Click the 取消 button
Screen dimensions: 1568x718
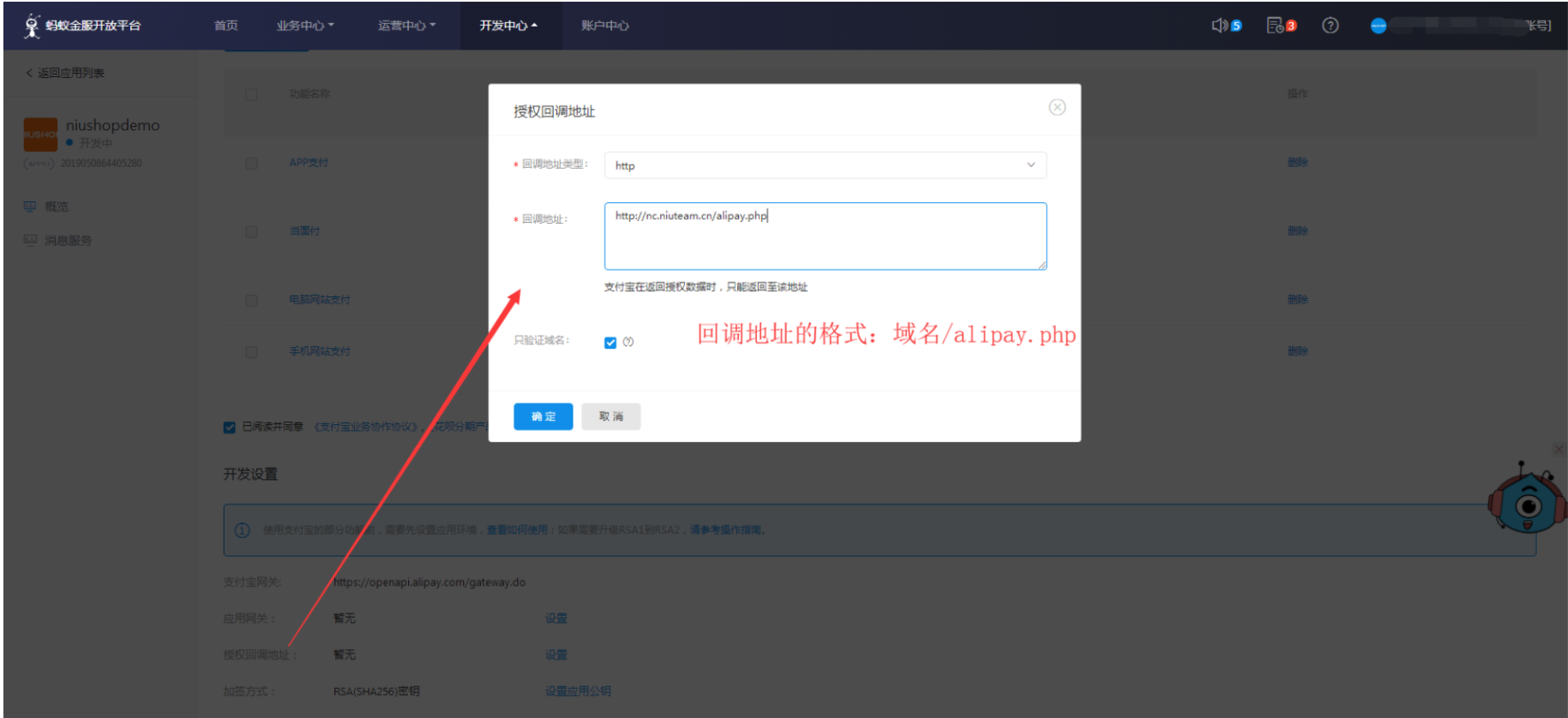(x=611, y=416)
